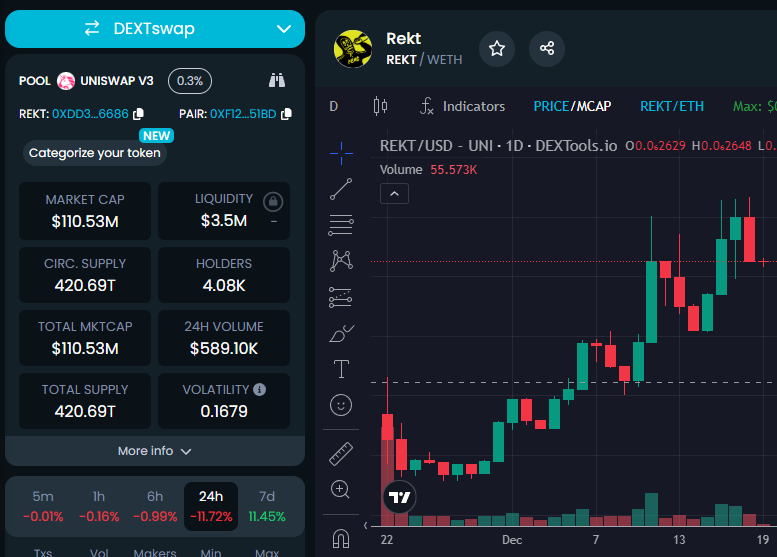The height and width of the screenshot is (557, 777).
Task: Click the TOTAL MKTCAP $110.53M card
Action: point(85,338)
